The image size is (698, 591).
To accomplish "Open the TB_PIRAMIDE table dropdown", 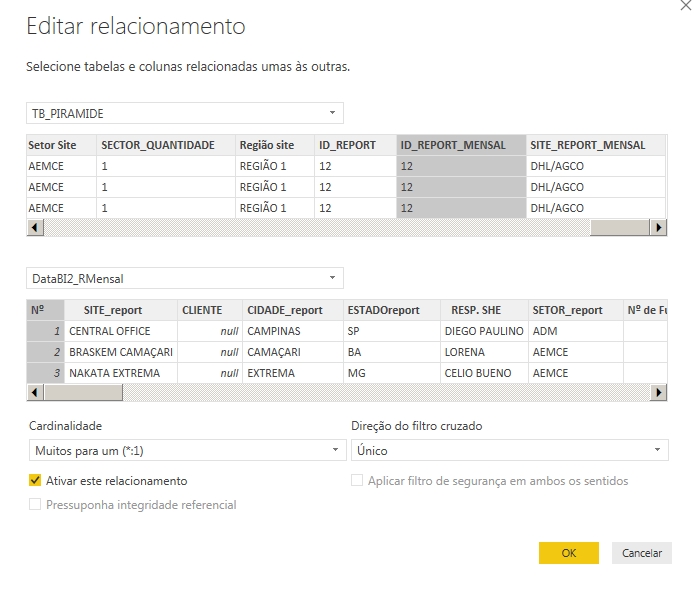I will click(x=185, y=113).
